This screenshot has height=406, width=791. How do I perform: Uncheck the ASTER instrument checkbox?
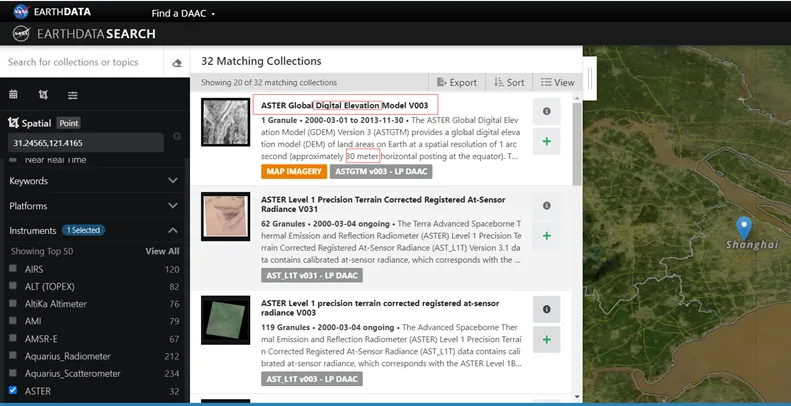click(x=13, y=390)
